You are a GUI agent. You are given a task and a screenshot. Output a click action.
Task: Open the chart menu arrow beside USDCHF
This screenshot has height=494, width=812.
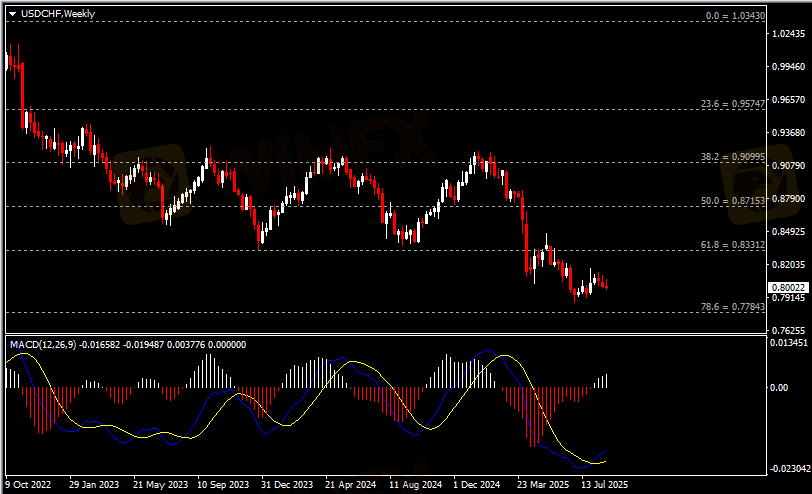tap(12, 14)
